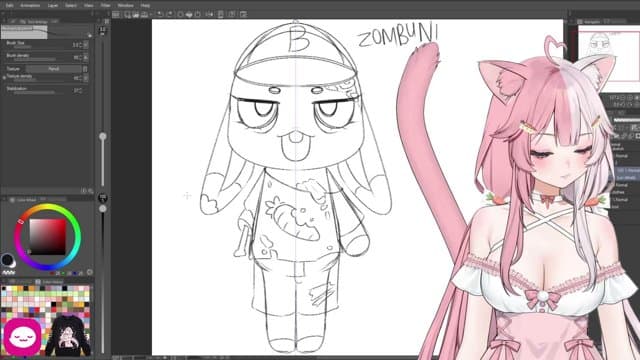Open the Layer menu
This screenshot has width=640, height=360.
pyautogui.click(x=53, y=6)
